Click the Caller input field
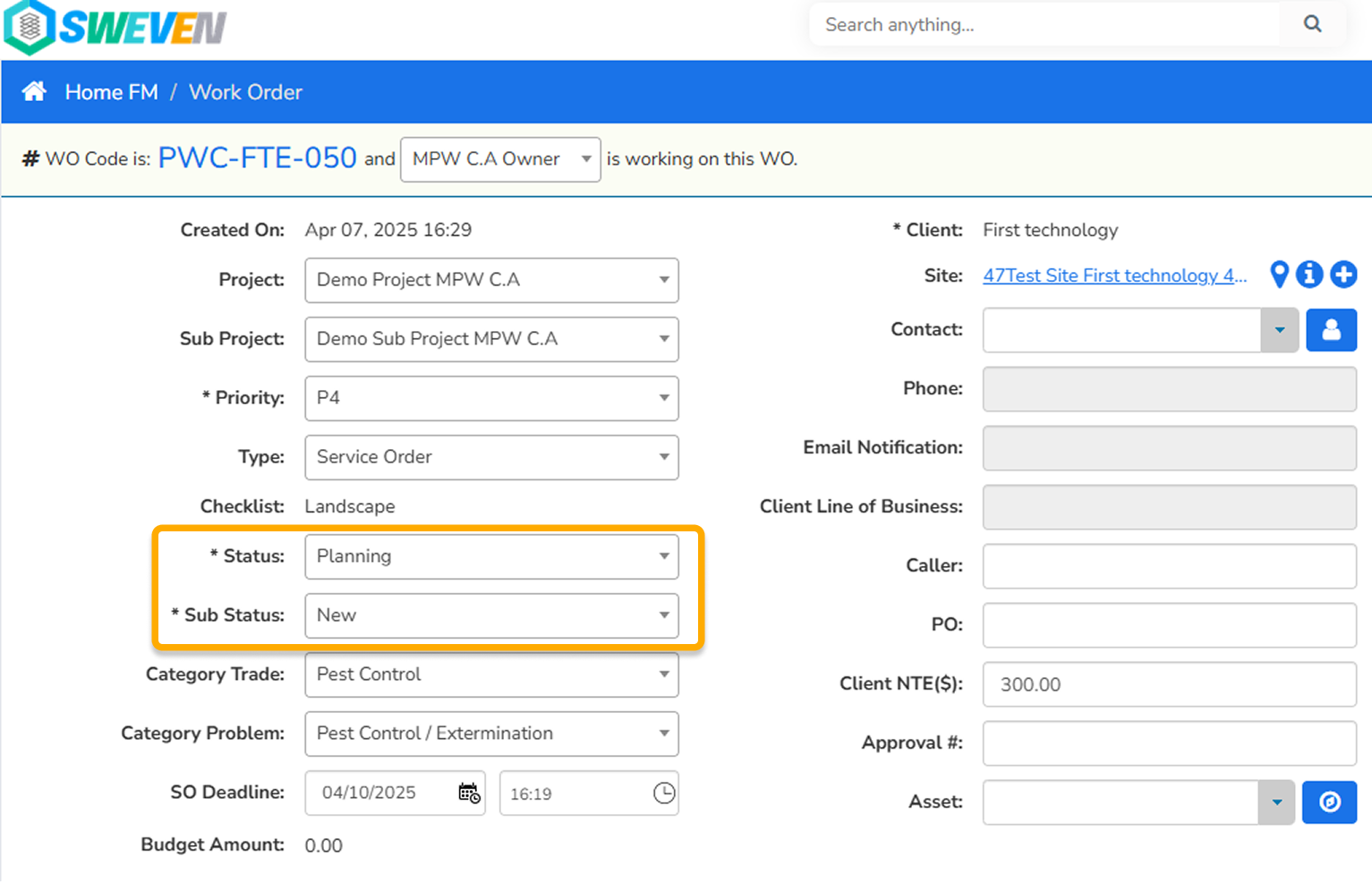Screen dimensions: 1372x882 [x=1169, y=566]
